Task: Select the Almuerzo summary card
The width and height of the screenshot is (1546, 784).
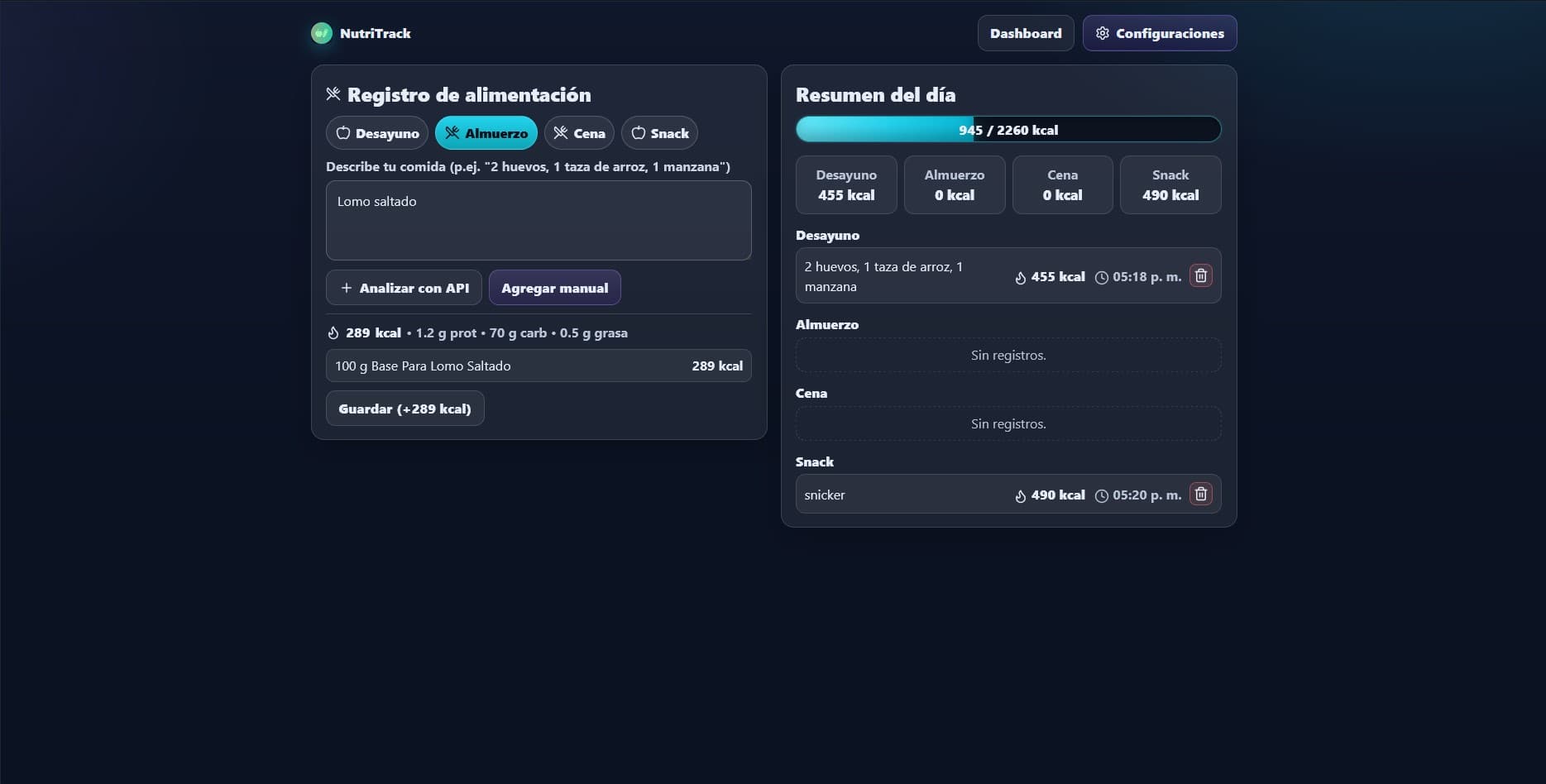Action: (x=955, y=184)
